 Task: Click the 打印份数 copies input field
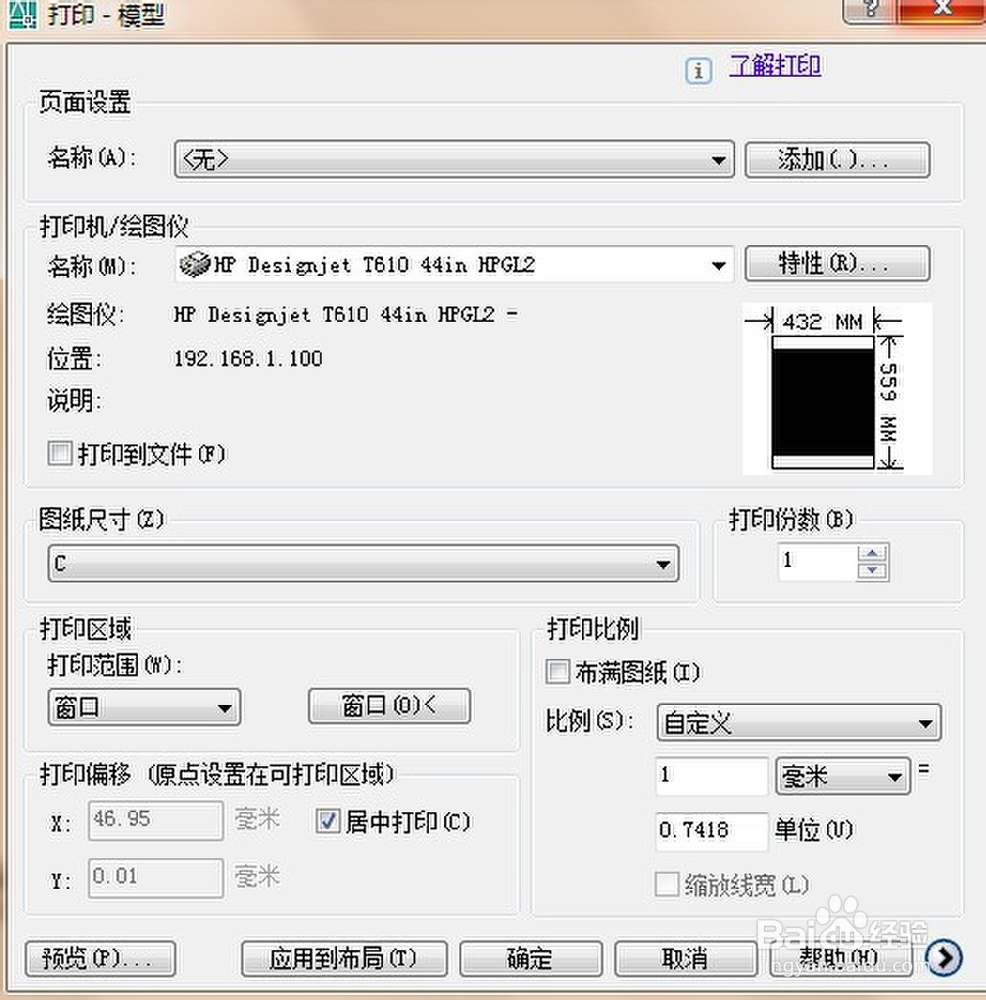(816, 562)
